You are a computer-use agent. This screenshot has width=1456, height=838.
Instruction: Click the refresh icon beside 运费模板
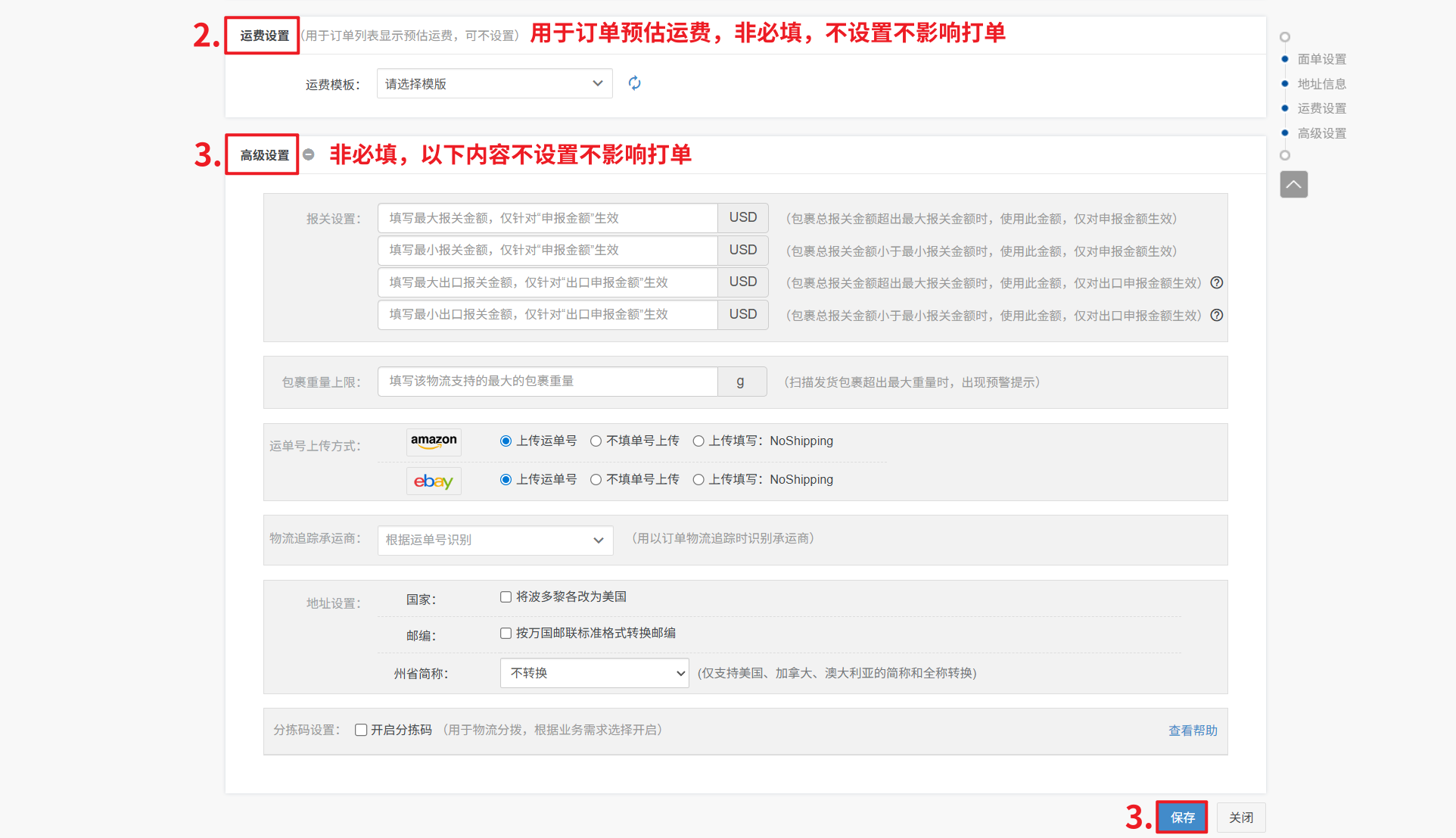(634, 83)
